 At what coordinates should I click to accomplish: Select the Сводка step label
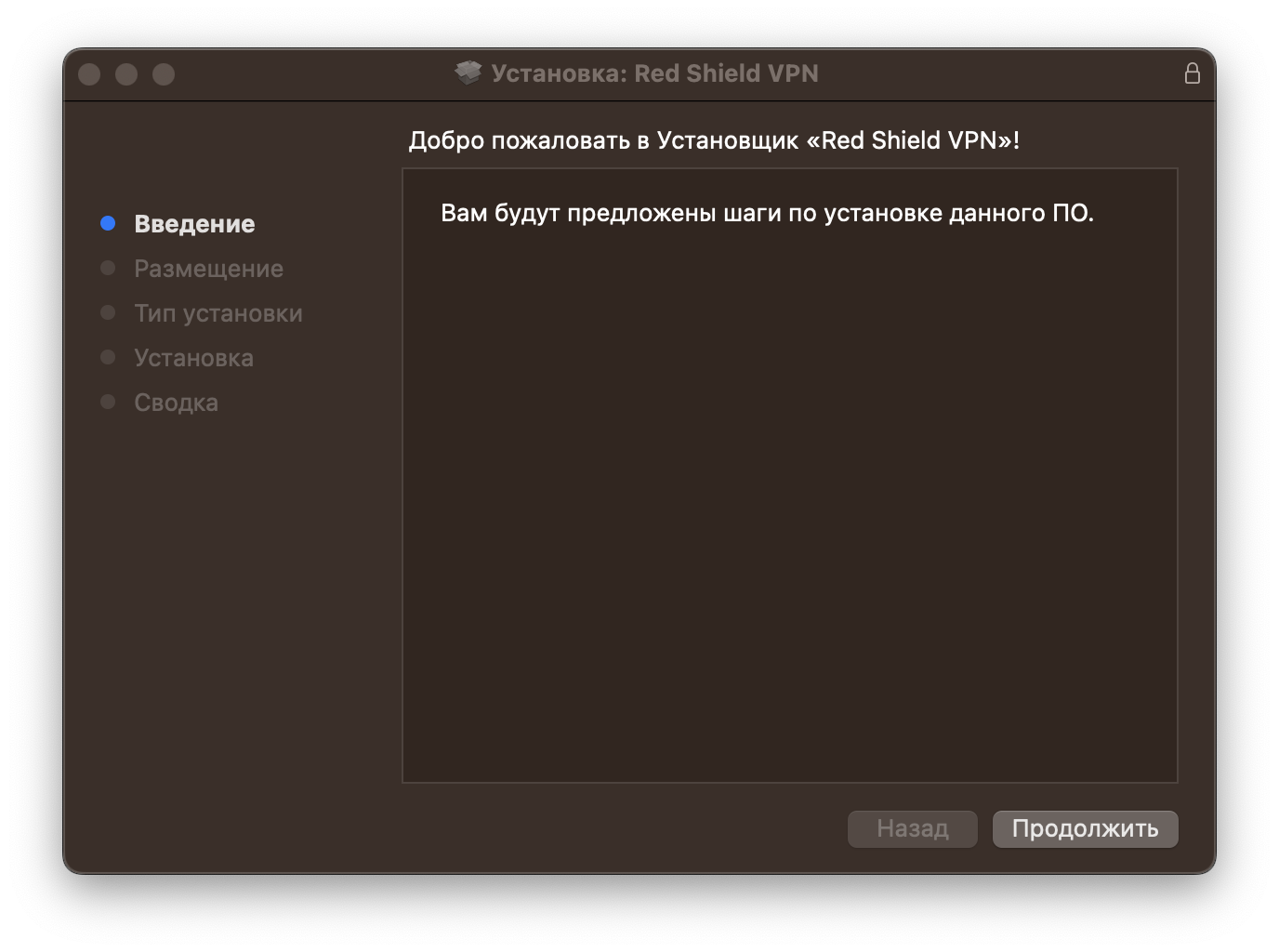coord(176,403)
